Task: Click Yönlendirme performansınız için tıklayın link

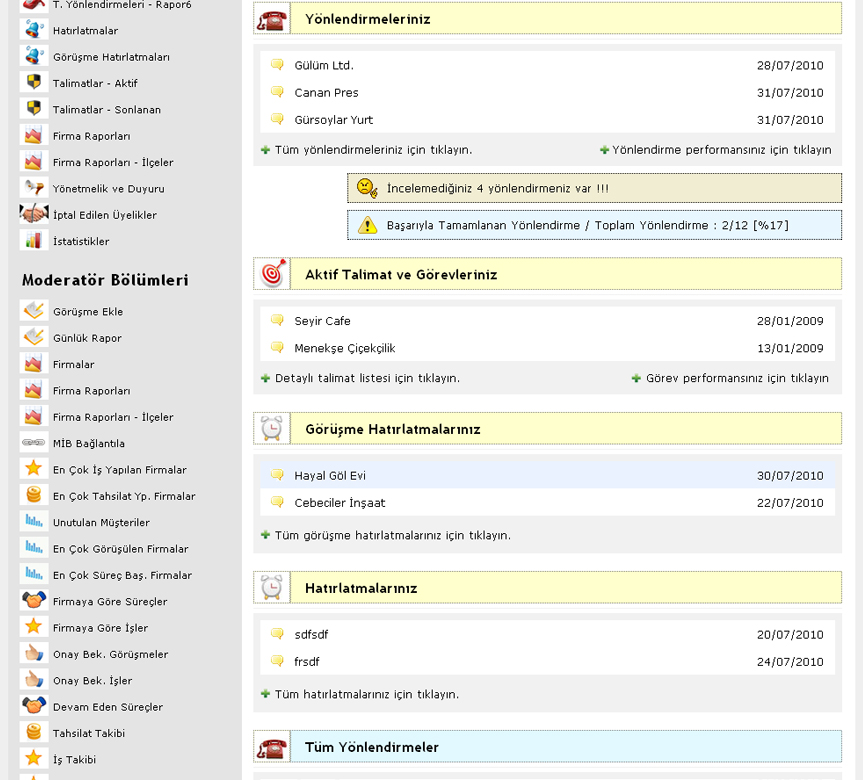Action: click(x=721, y=150)
